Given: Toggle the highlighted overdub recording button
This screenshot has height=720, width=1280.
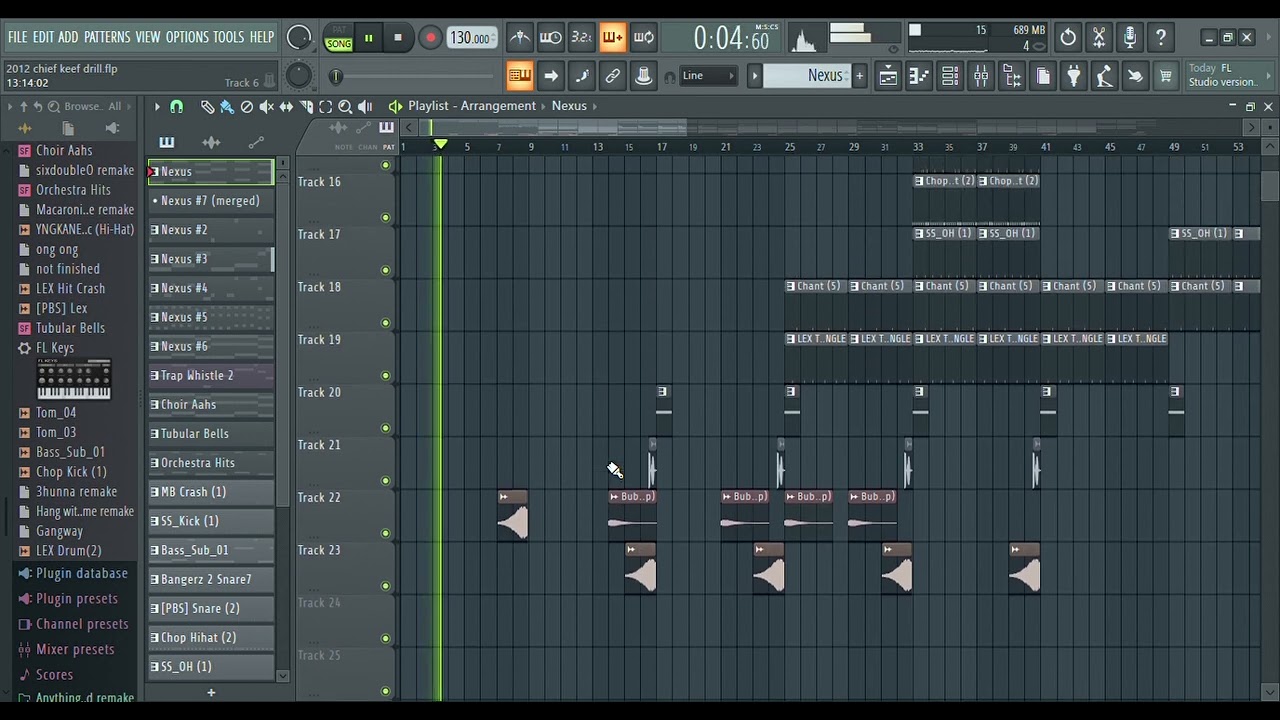Looking at the screenshot, I should [613, 38].
